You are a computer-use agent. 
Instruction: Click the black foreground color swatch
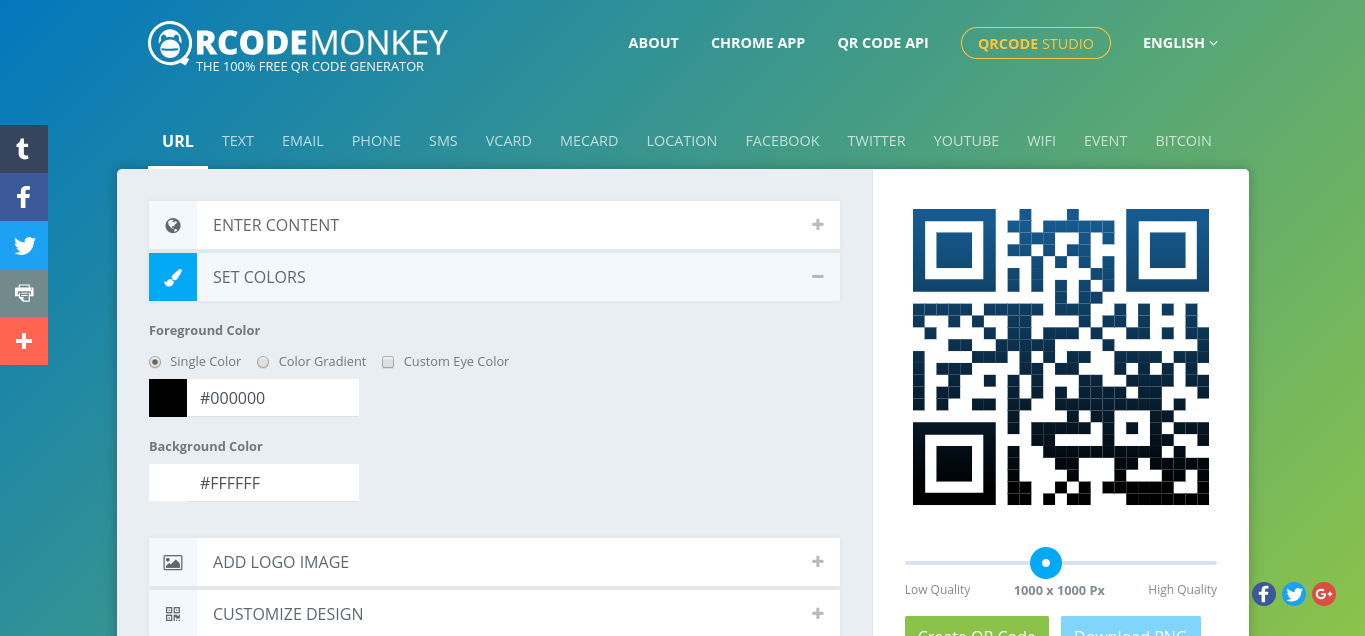[x=168, y=398]
